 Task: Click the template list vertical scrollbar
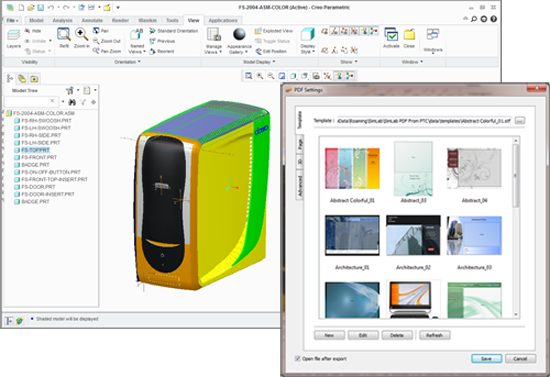[x=515, y=175]
